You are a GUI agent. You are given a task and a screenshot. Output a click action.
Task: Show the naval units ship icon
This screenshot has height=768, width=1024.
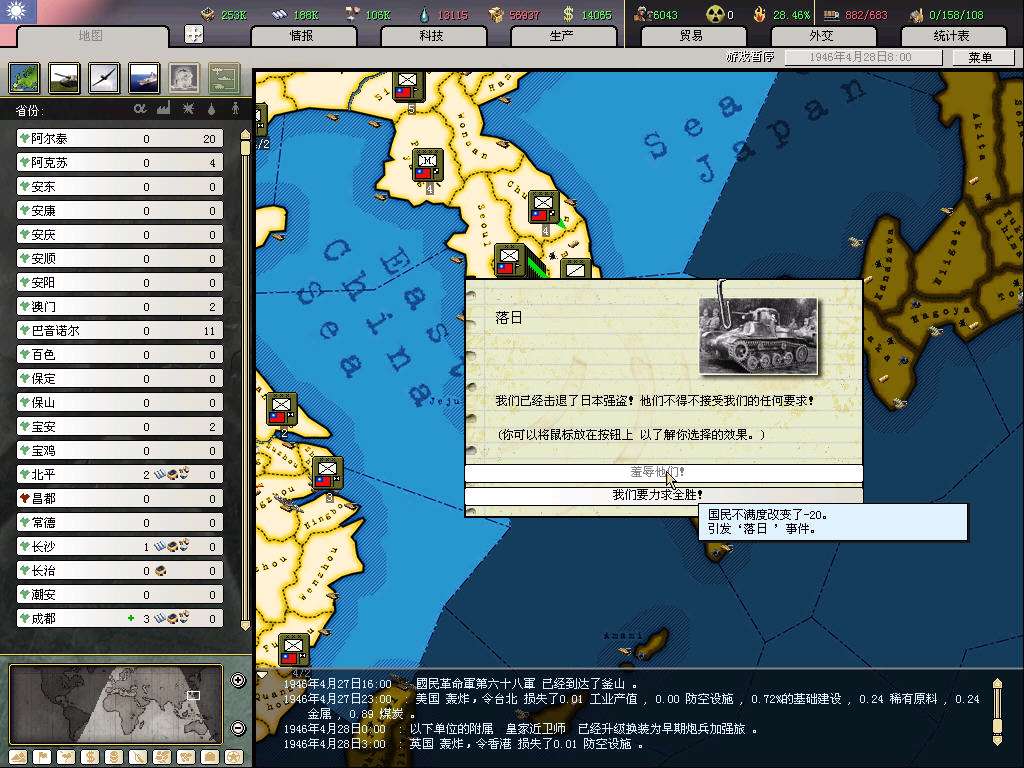tap(144, 78)
